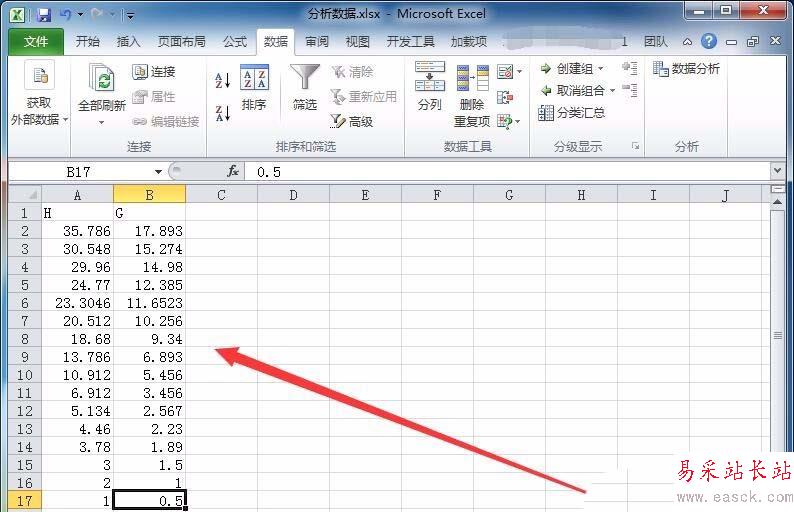Viewport: 794px width, 512px height.
Task: Expand Data Validation dropdown arrow
Action: [x=519, y=72]
